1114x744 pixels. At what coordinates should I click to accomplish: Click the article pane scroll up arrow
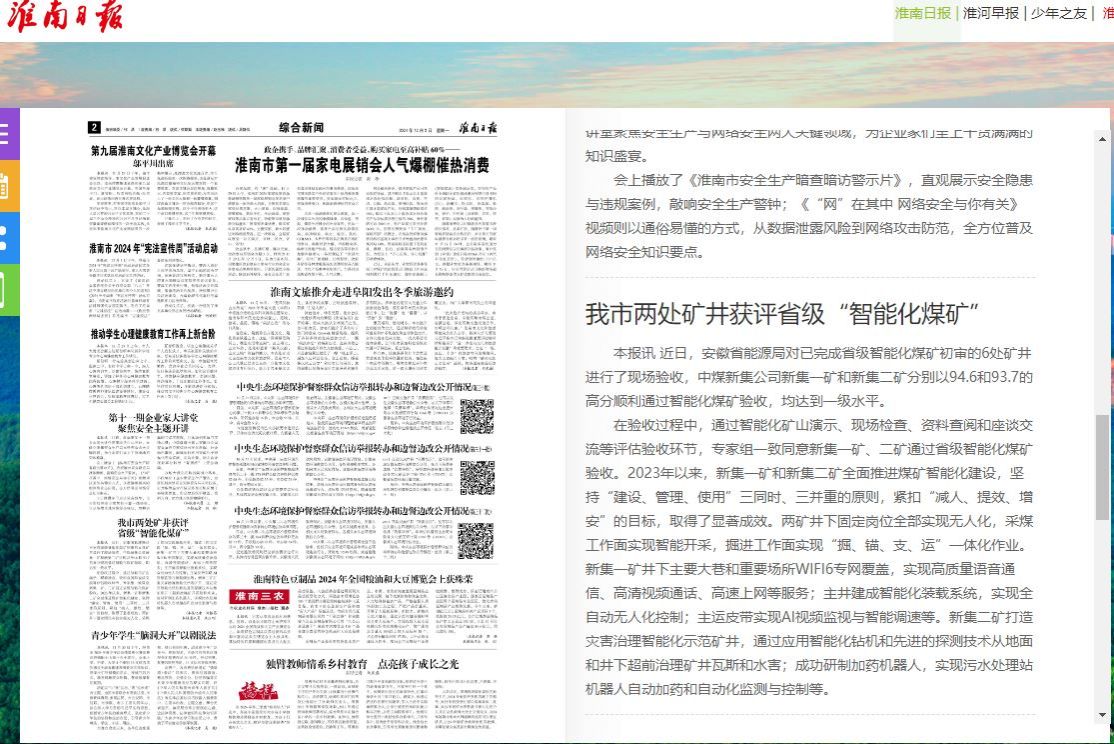[1102, 139]
